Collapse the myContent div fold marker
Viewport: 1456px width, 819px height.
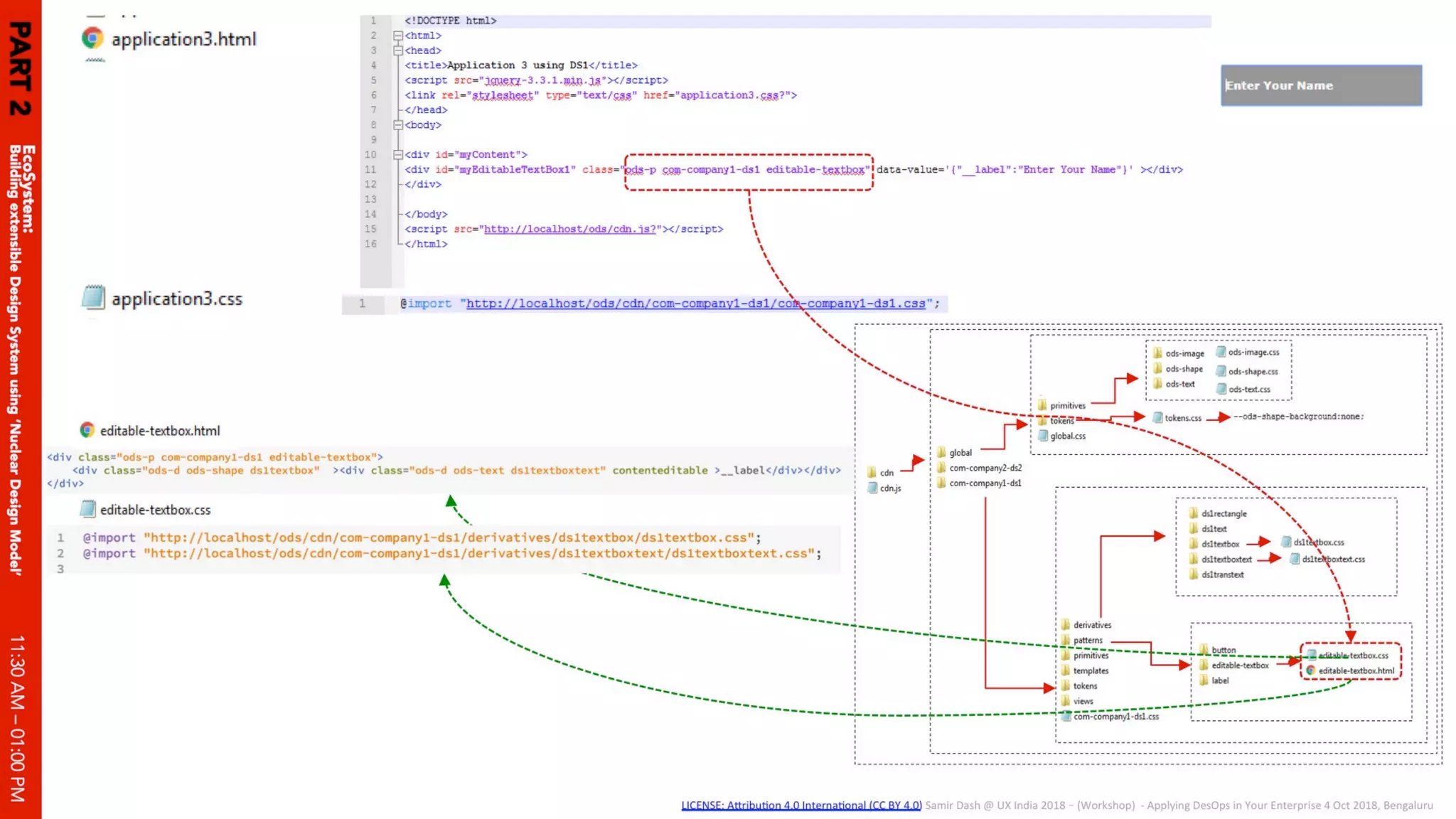tap(398, 154)
